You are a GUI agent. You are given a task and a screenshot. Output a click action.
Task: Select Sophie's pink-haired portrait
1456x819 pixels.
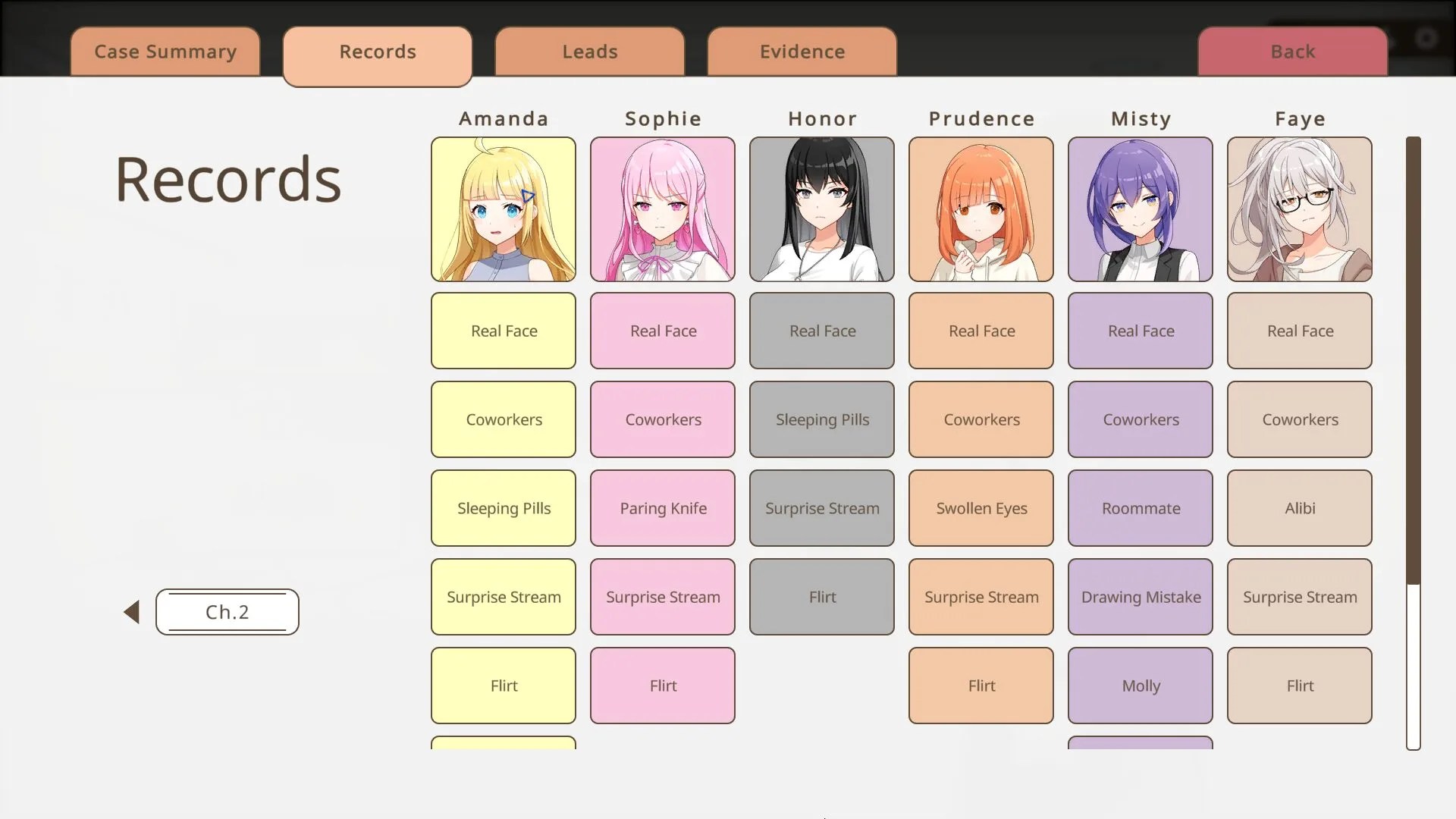[x=663, y=209]
